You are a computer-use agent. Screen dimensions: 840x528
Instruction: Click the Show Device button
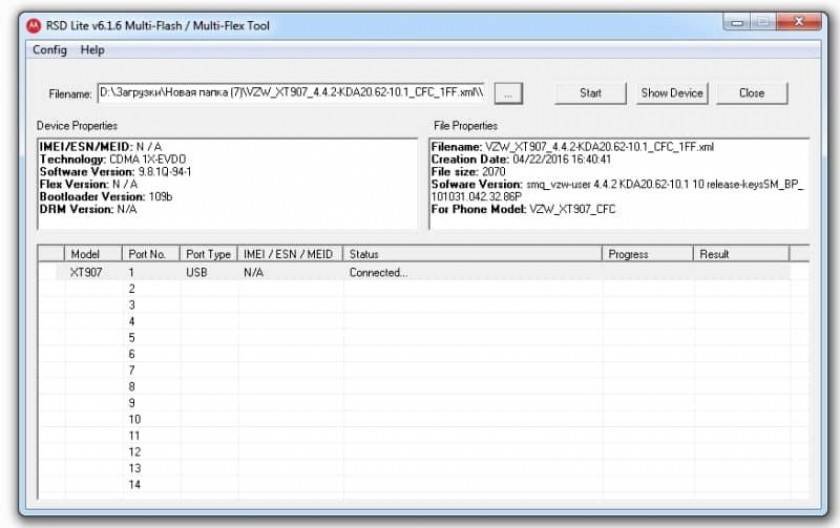coord(672,93)
